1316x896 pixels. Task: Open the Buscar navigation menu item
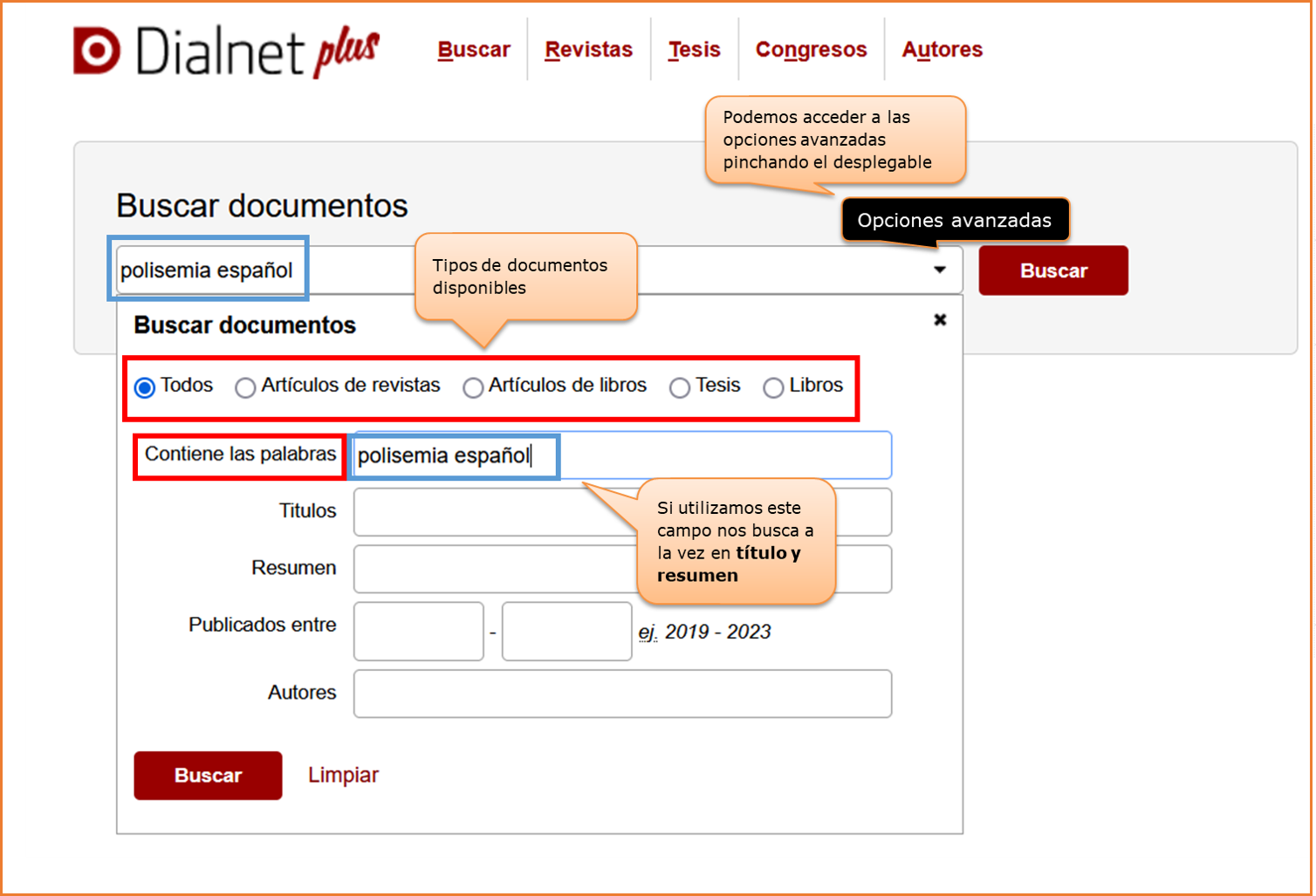click(x=474, y=50)
